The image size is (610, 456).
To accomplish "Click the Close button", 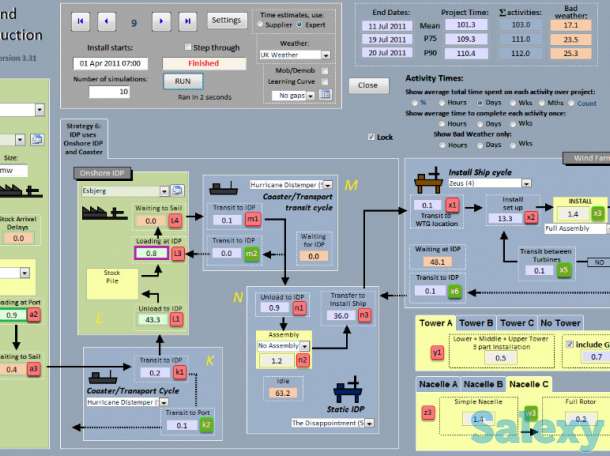I will point(368,85).
